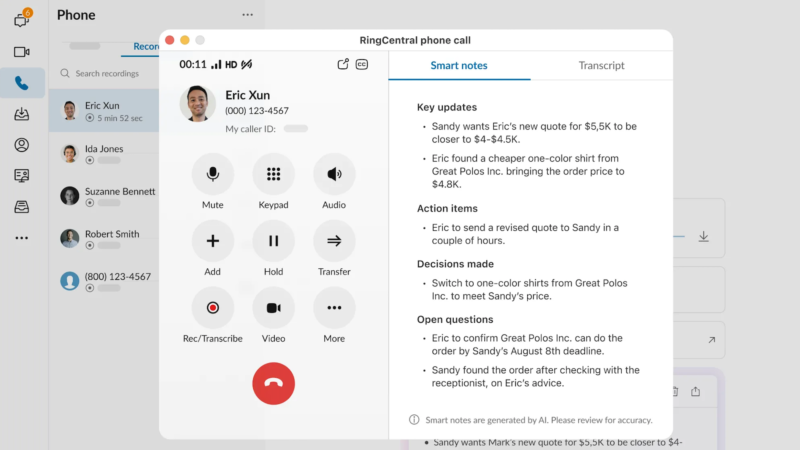Switch the call to Video

click(273, 308)
